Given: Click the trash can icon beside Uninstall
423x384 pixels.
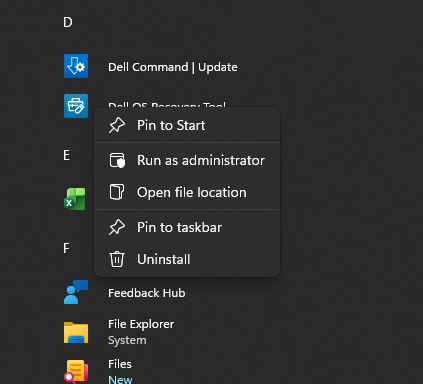Looking at the screenshot, I should pyautogui.click(x=117, y=259).
